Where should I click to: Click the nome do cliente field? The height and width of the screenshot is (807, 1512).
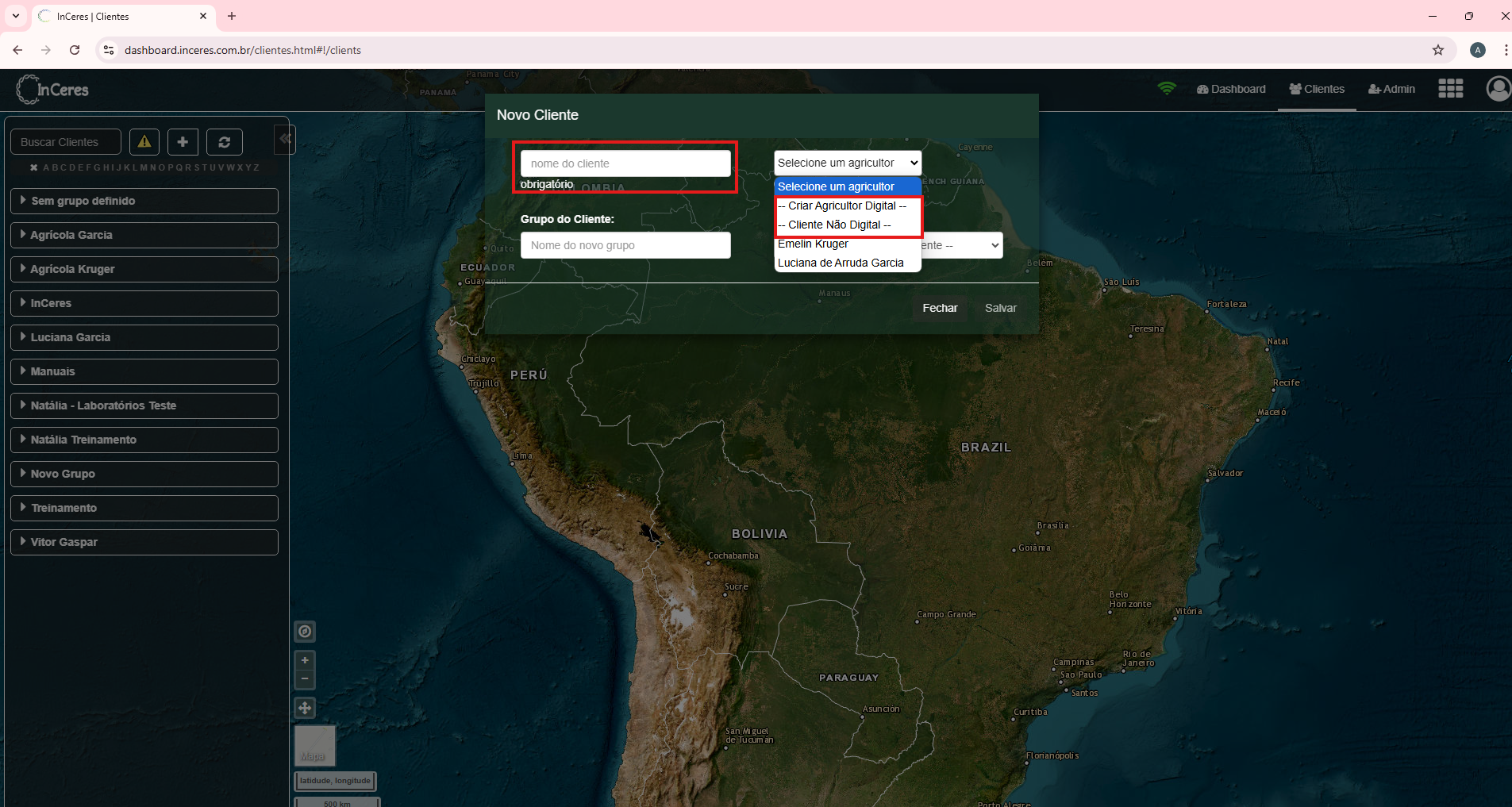[x=625, y=163]
